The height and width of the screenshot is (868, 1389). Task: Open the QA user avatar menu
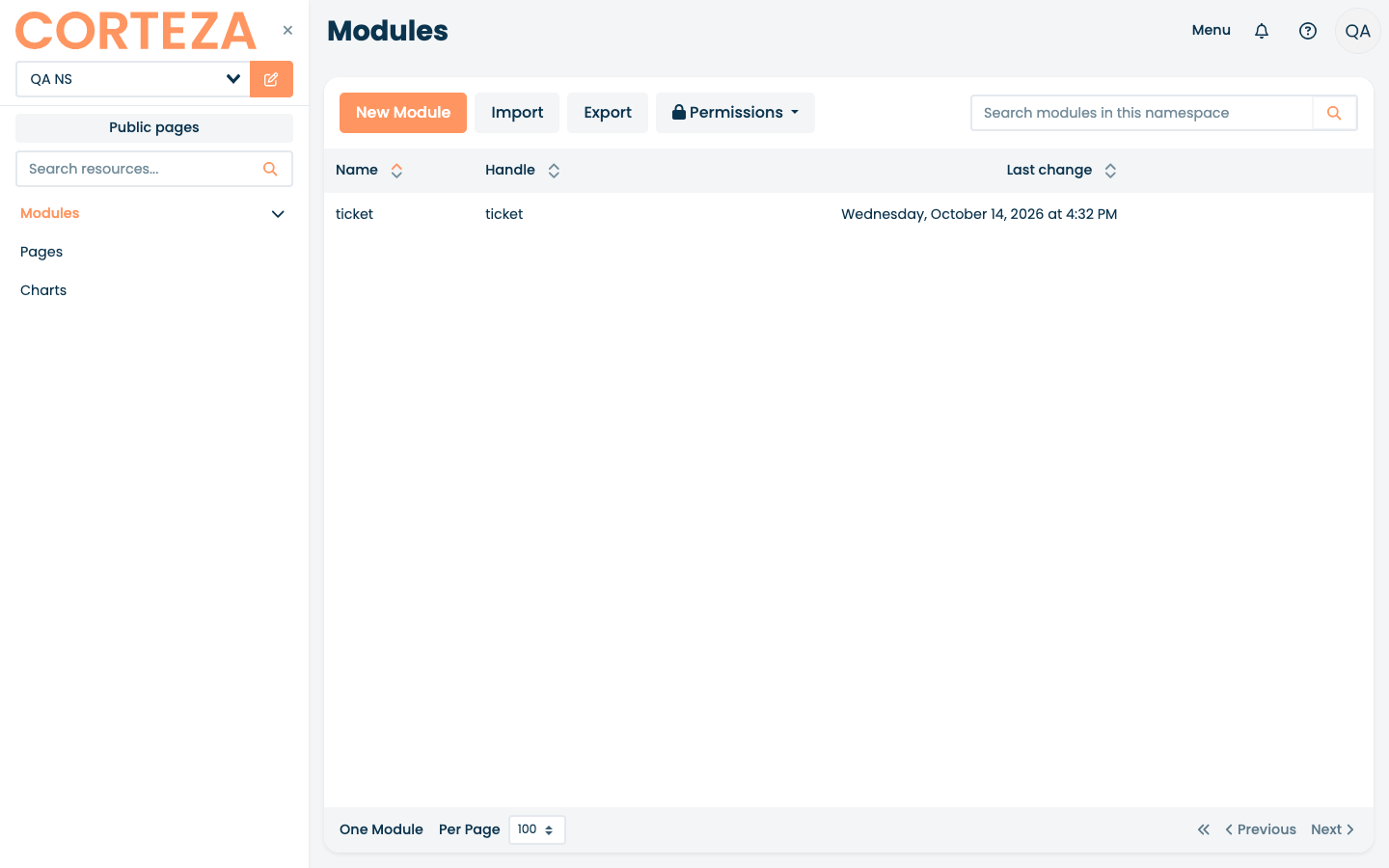(1358, 31)
